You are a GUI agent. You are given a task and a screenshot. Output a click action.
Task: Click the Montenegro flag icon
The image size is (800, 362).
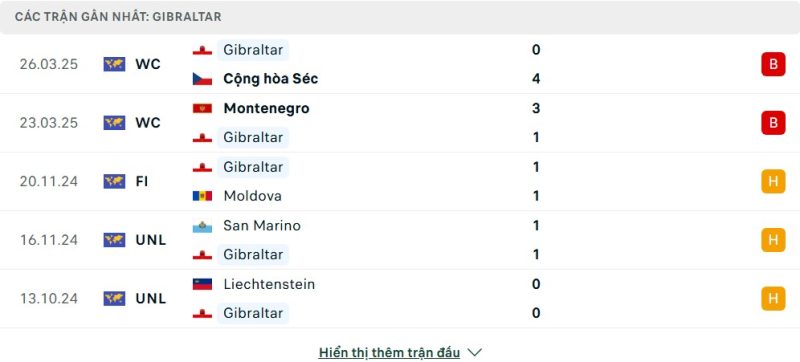(x=202, y=109)
